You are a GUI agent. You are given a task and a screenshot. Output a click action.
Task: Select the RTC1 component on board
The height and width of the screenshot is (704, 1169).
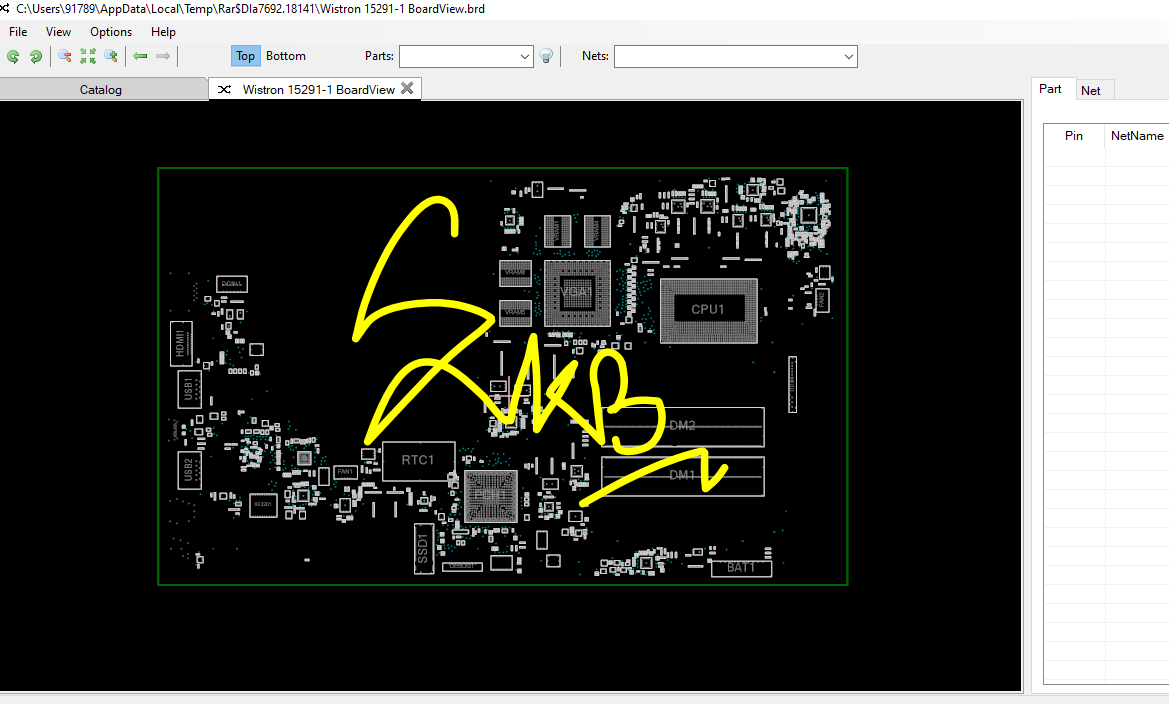tap(418, 460)
